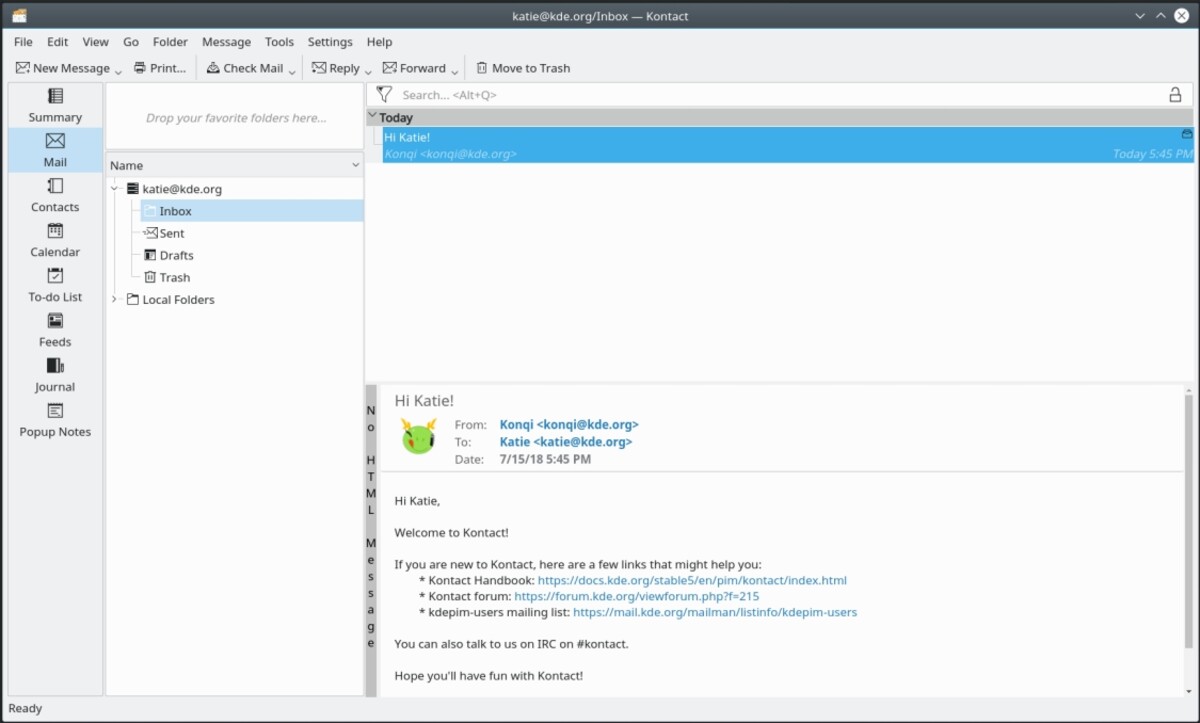Click the Forward toolbar button
Viewport: 1200px width, 723px height.
(414, 68)
